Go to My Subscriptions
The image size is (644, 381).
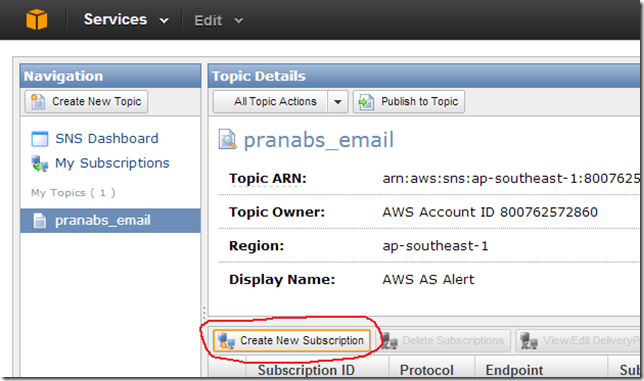click(112, 163)
